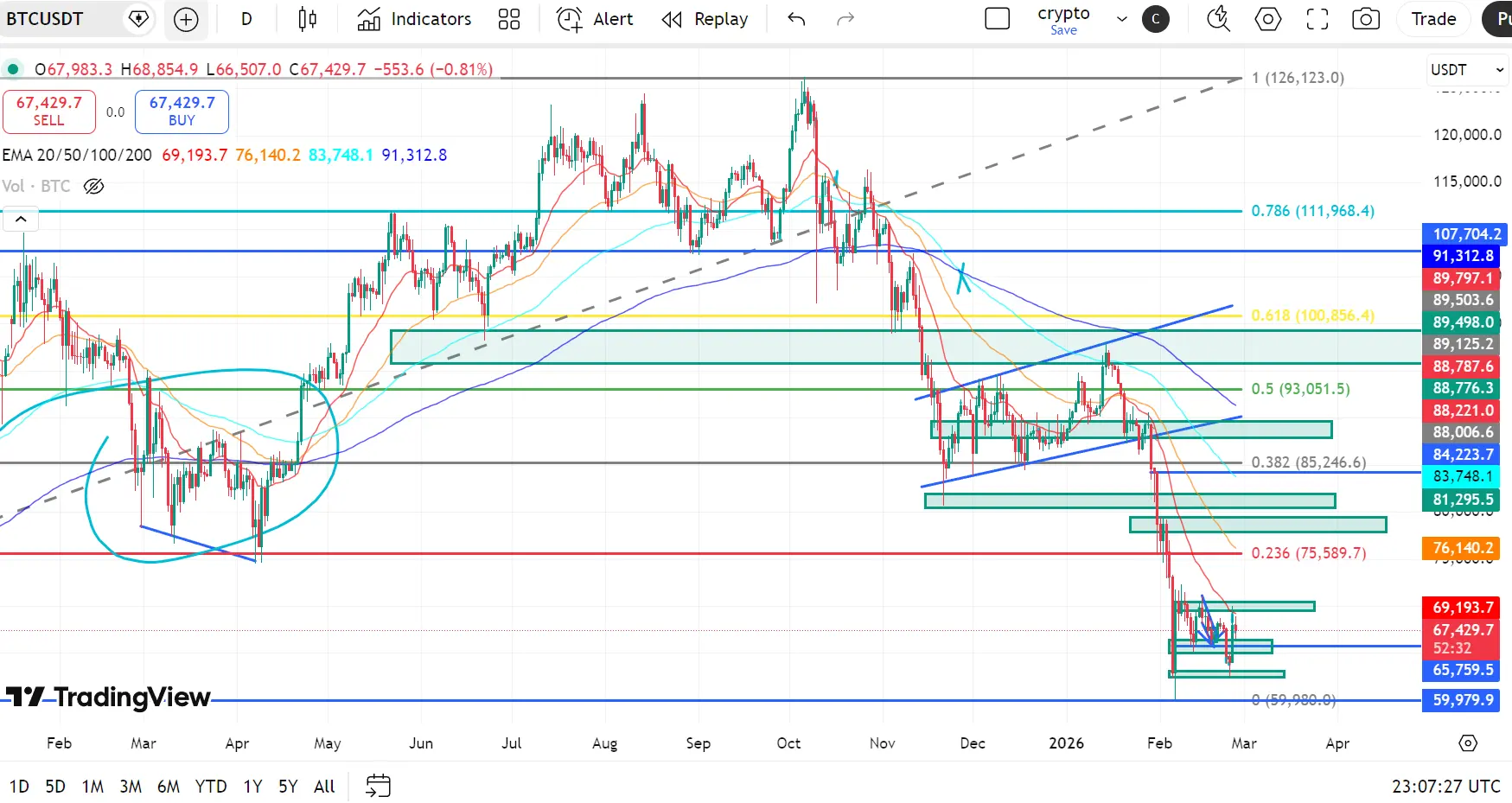
Task: Select the All time range
Action: [x=324, y=786]
